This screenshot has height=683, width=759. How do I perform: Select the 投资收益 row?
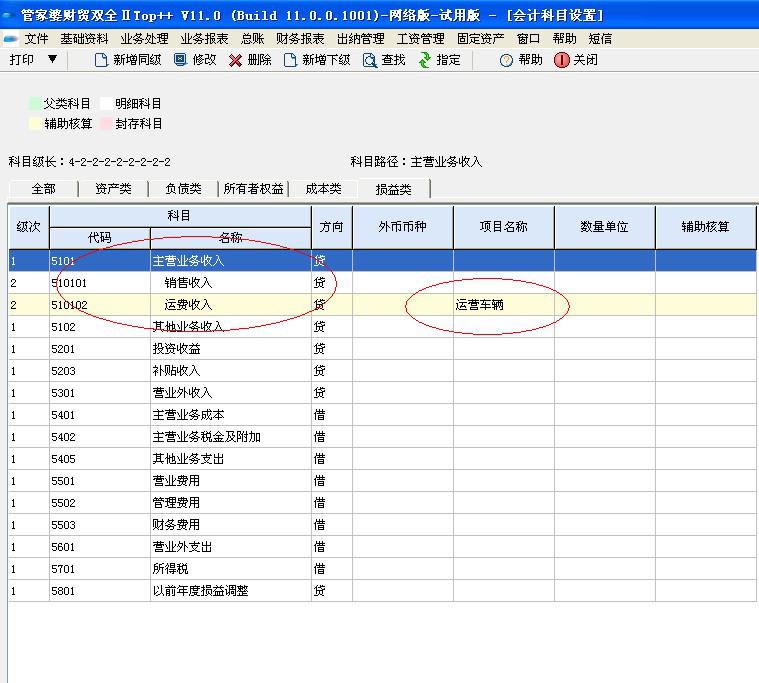382,349
